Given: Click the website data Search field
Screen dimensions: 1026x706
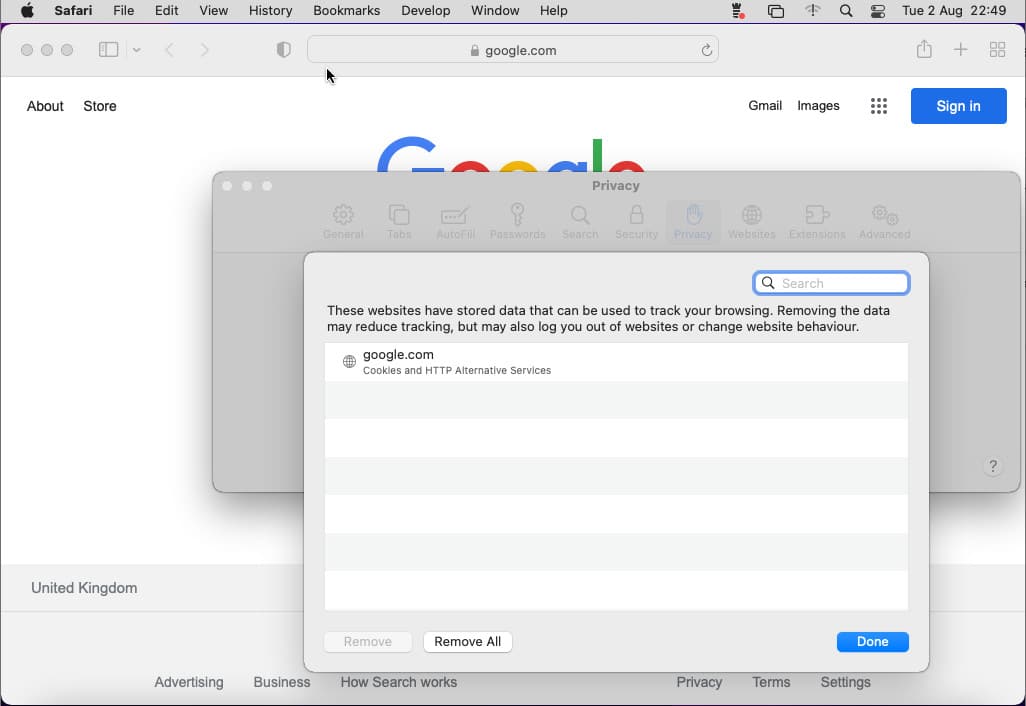Looking at the screenshot, I should (x=831, y=283).
